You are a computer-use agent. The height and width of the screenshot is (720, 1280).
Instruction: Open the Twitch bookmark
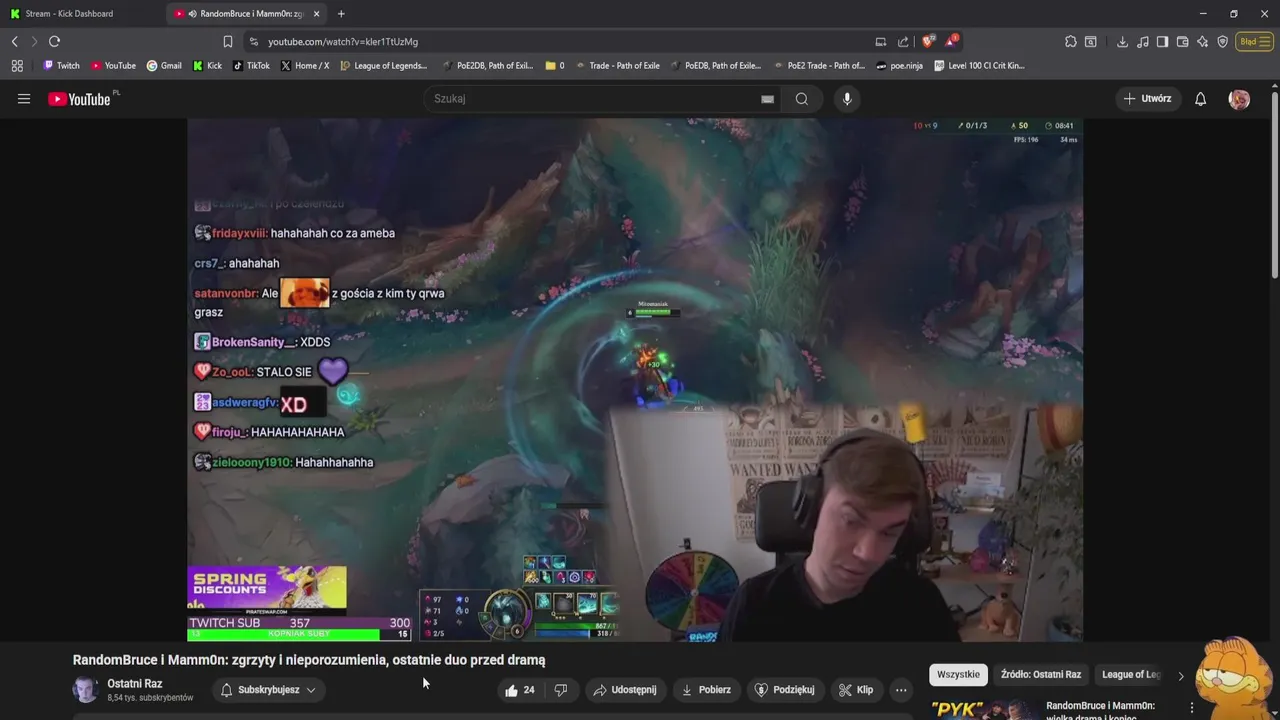(62, 66)
